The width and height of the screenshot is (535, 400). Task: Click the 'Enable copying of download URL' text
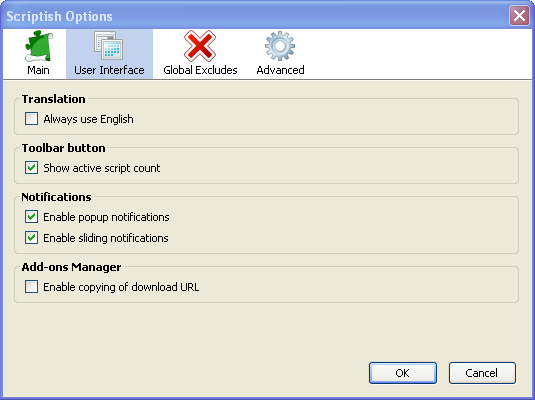pos(121,287)
